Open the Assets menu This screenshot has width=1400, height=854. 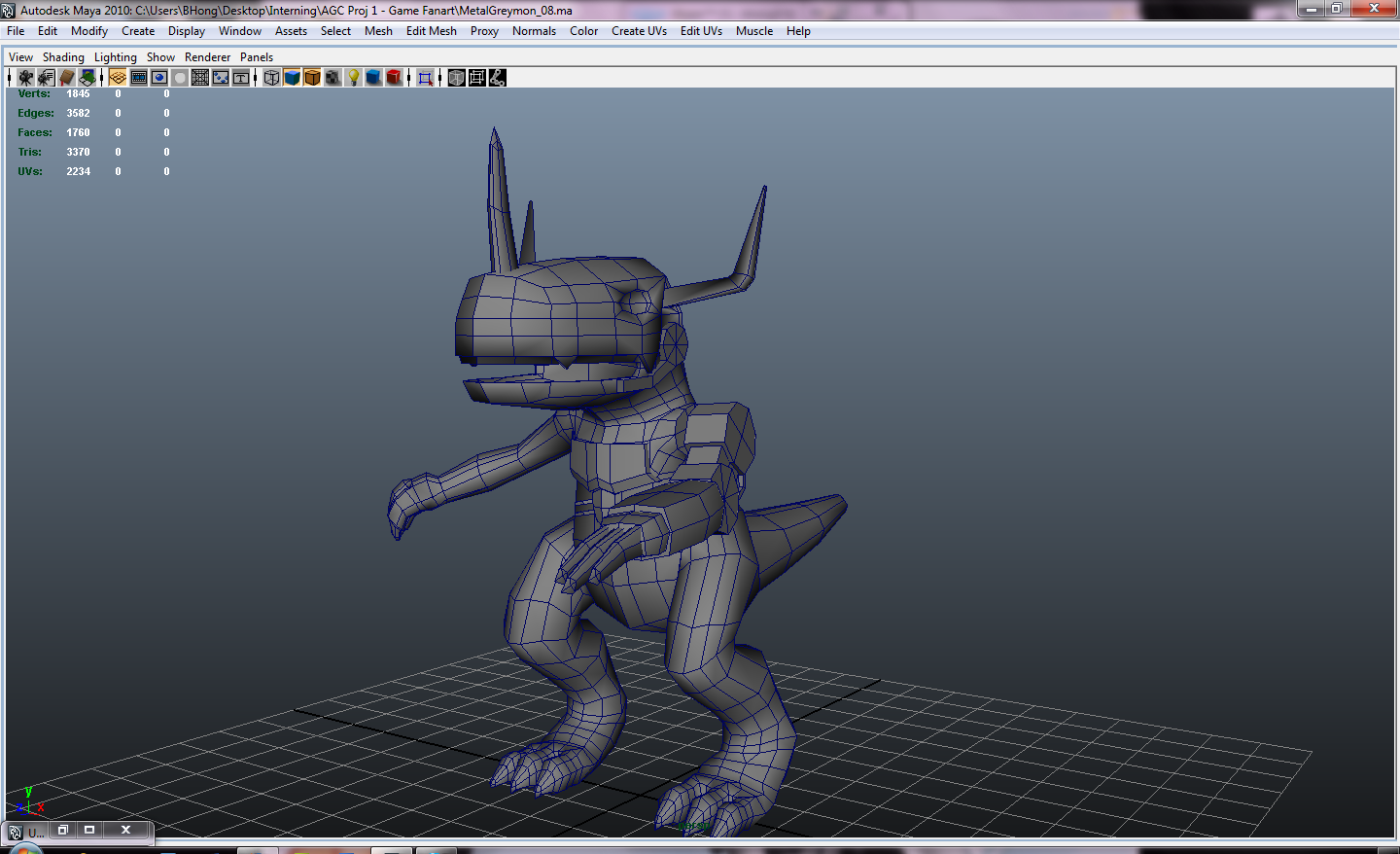[x=291, y=31]
